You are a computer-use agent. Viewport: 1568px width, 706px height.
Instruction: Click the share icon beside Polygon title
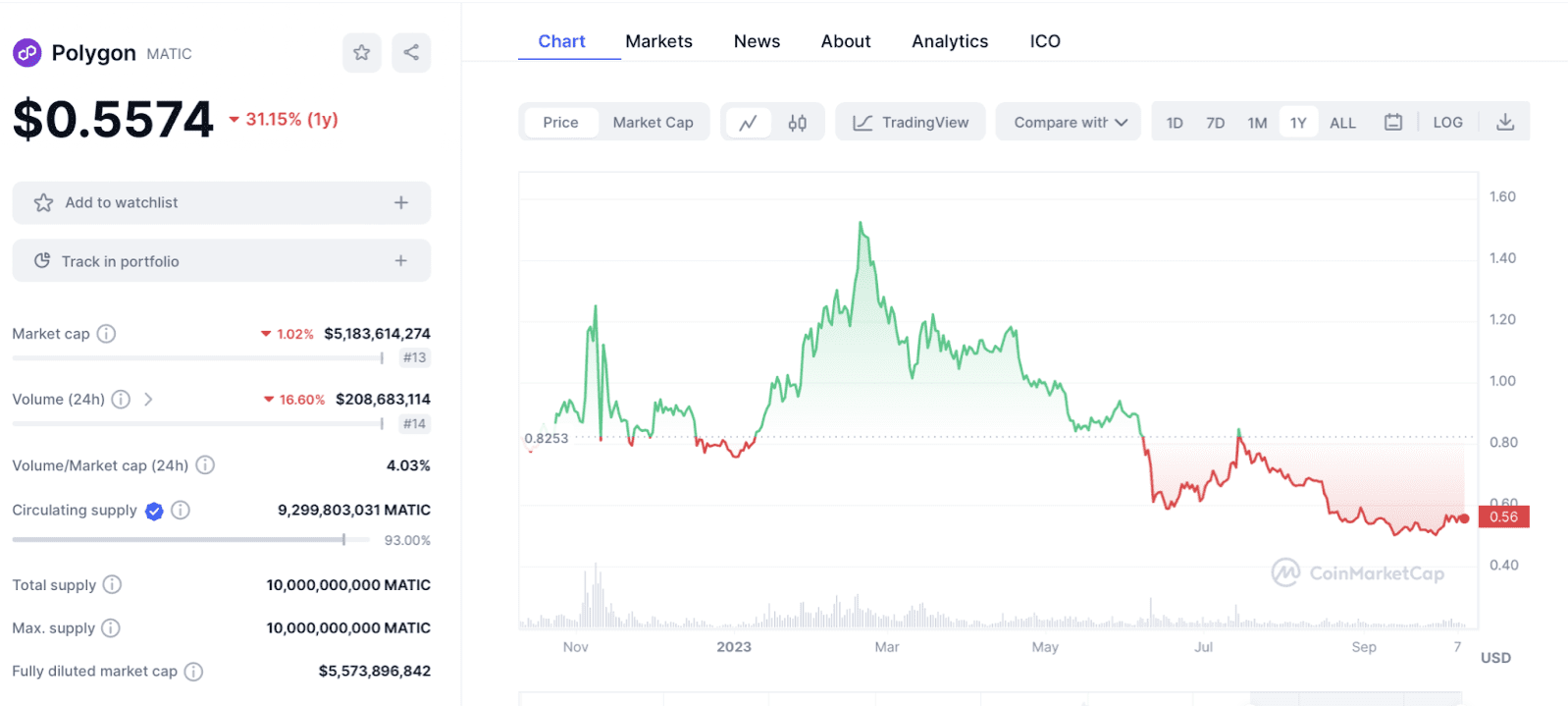point(411,53)
